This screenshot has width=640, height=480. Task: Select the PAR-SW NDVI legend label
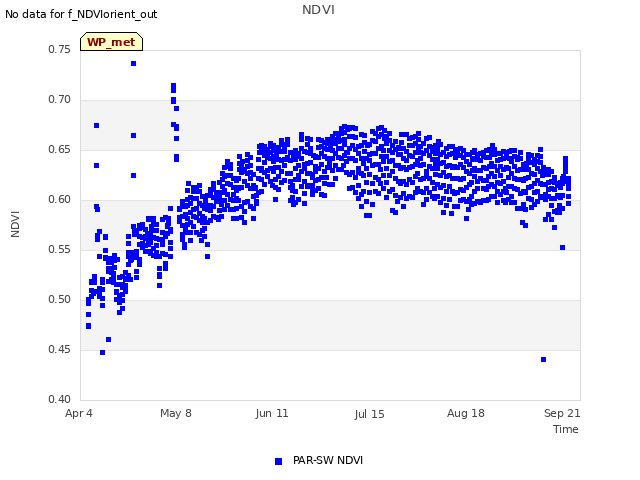(328, 460)
